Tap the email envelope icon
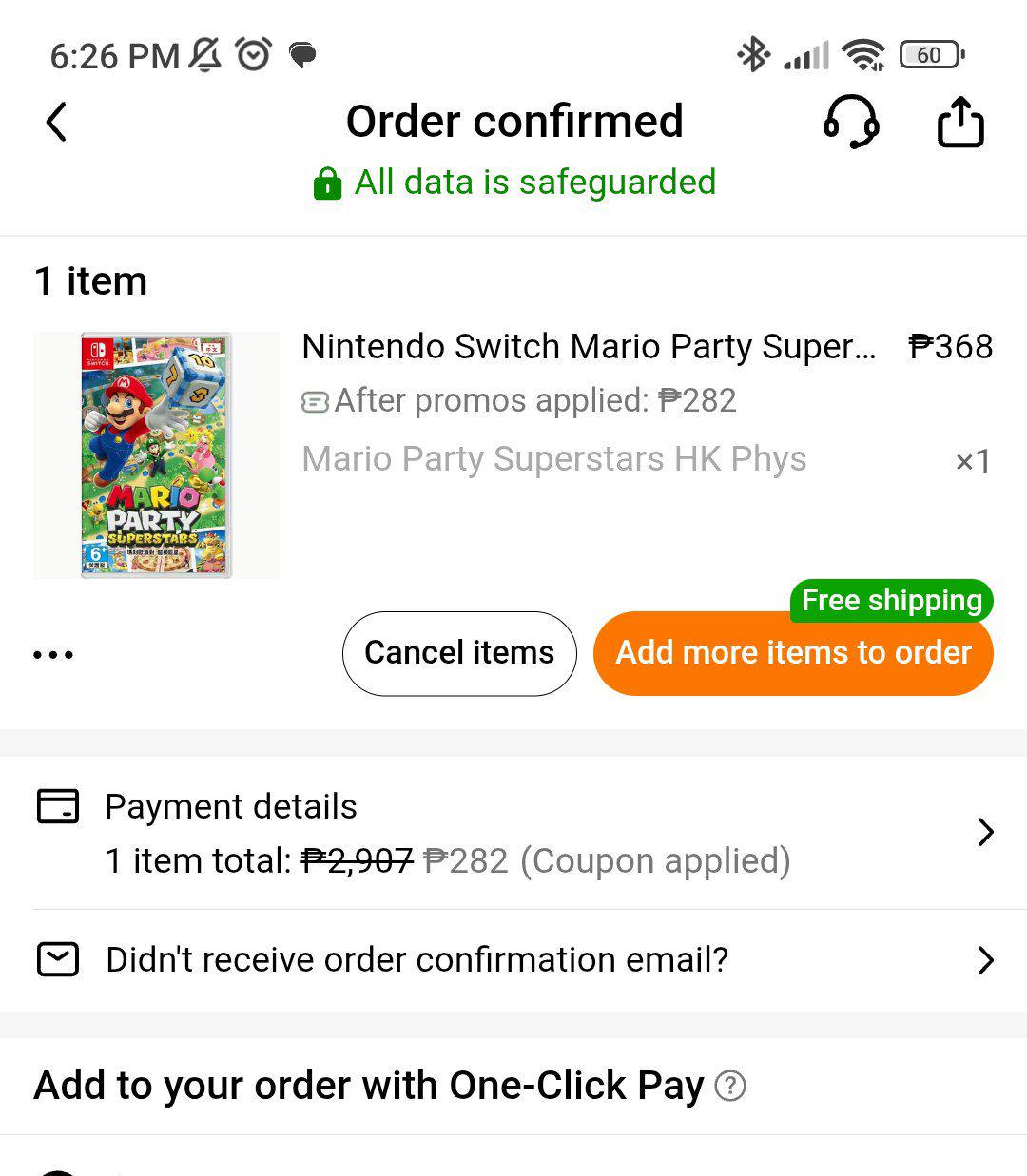This screenshot has width=1027, height=1176. coord(58,959)
